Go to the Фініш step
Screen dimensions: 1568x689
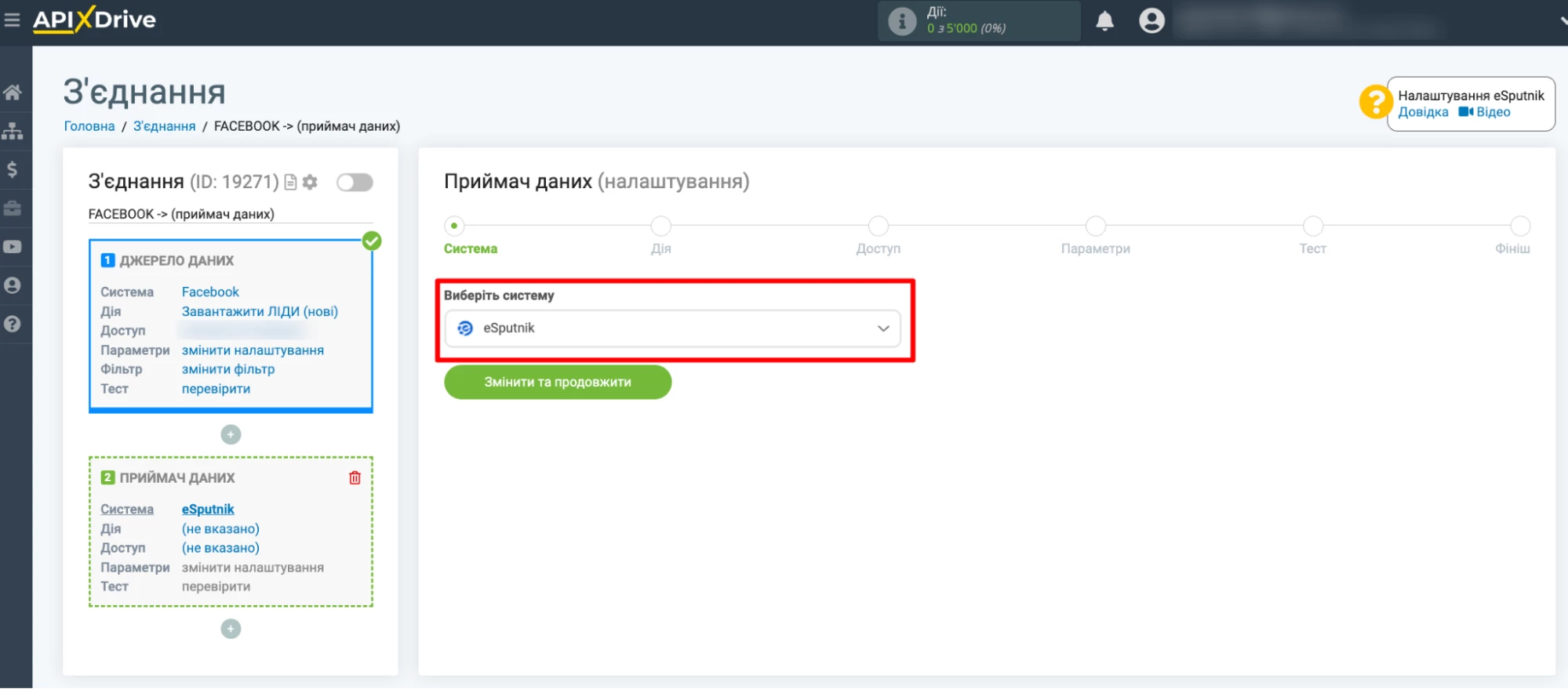click(1512, 248)
